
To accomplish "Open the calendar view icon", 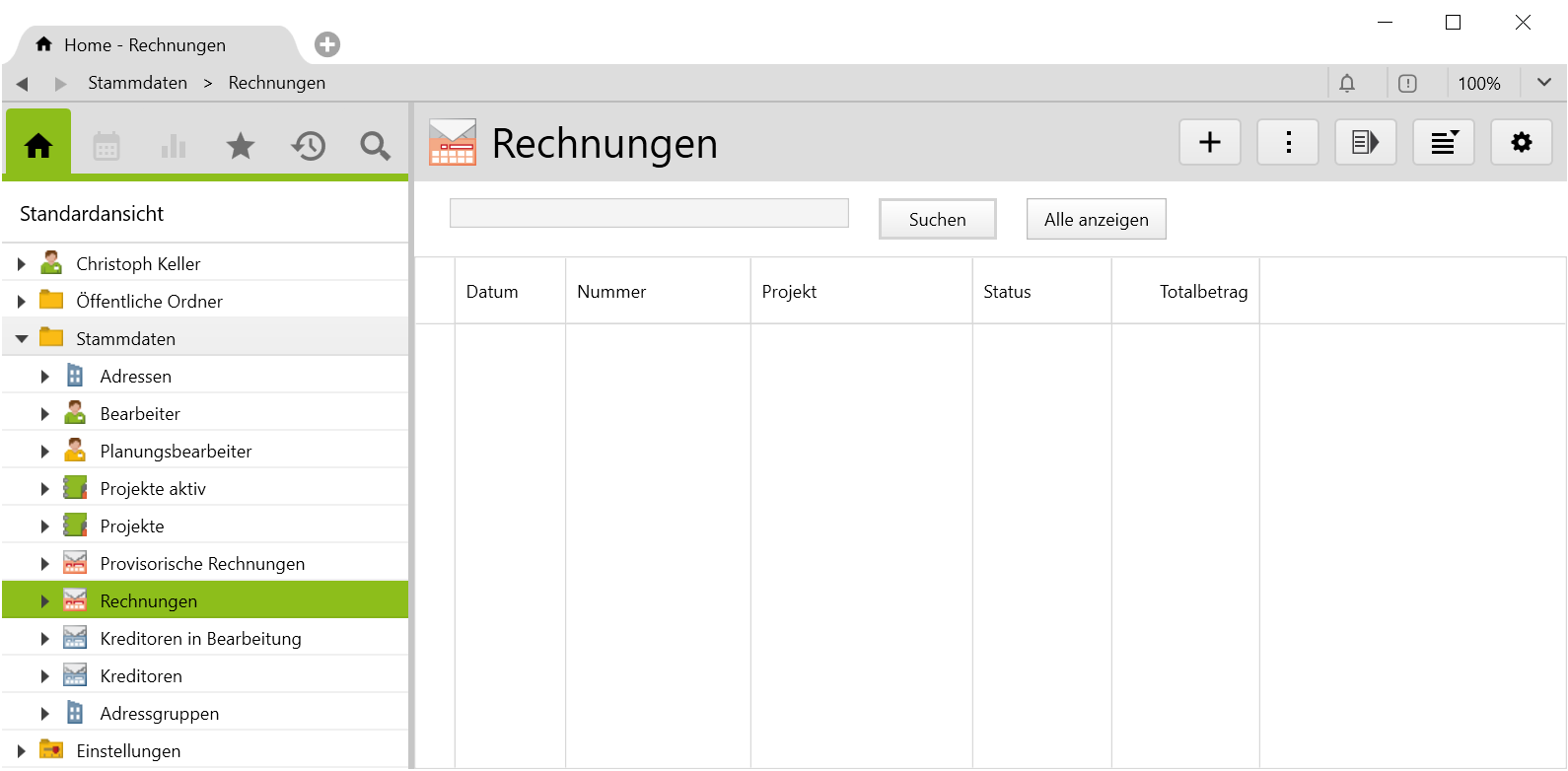I will 107,147.
